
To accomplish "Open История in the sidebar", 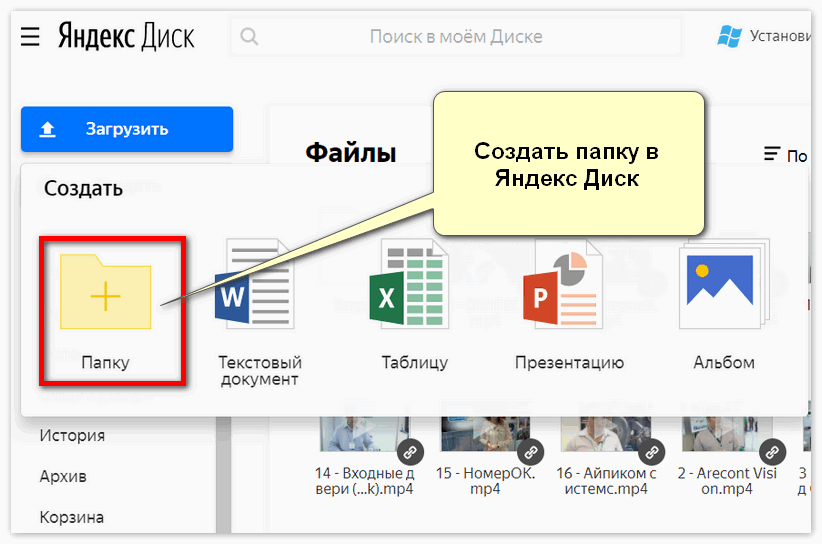I will (72, 436).
